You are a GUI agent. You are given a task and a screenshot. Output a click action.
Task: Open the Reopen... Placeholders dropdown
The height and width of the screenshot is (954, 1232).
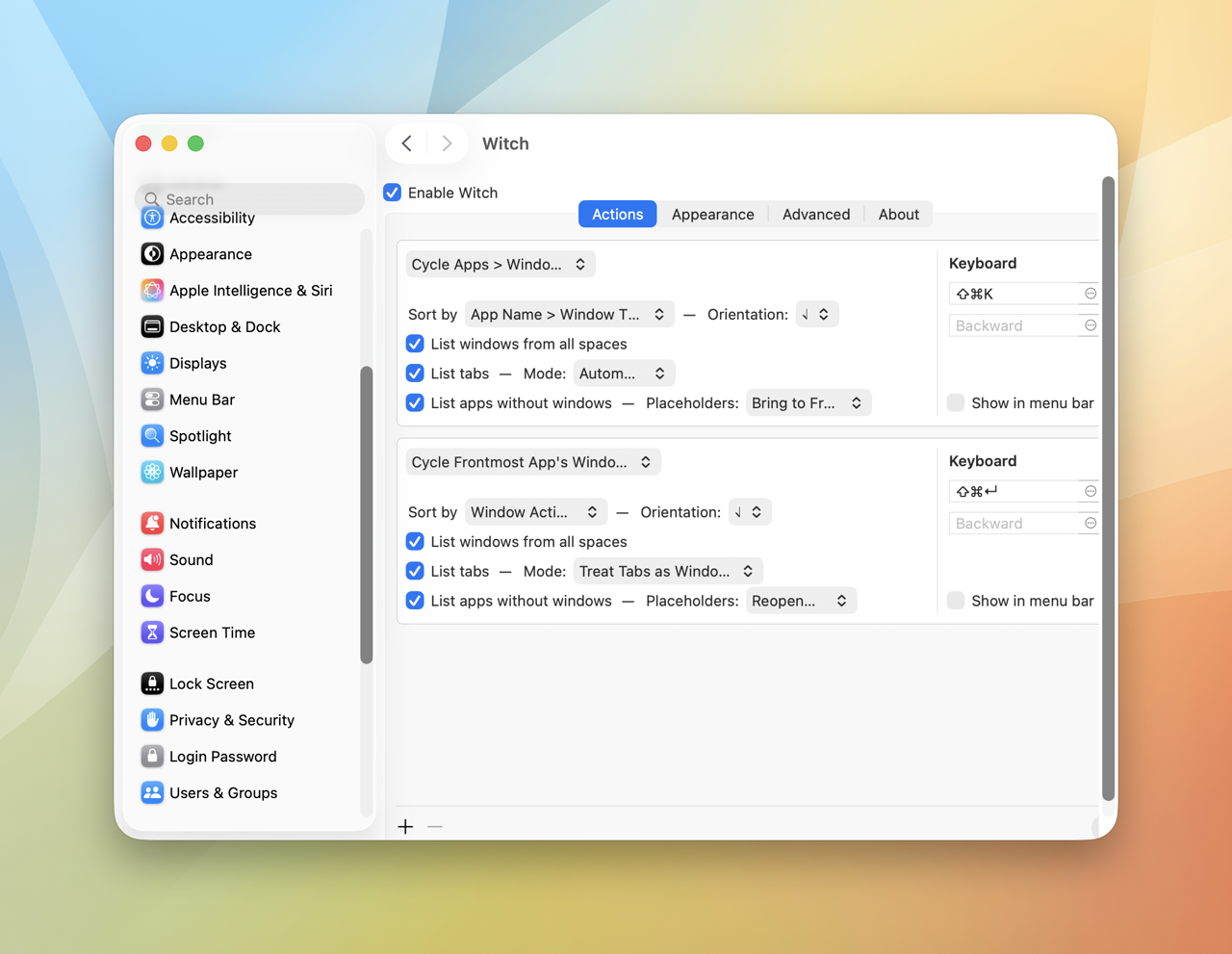pyautogui.click(x=802, y=601)
